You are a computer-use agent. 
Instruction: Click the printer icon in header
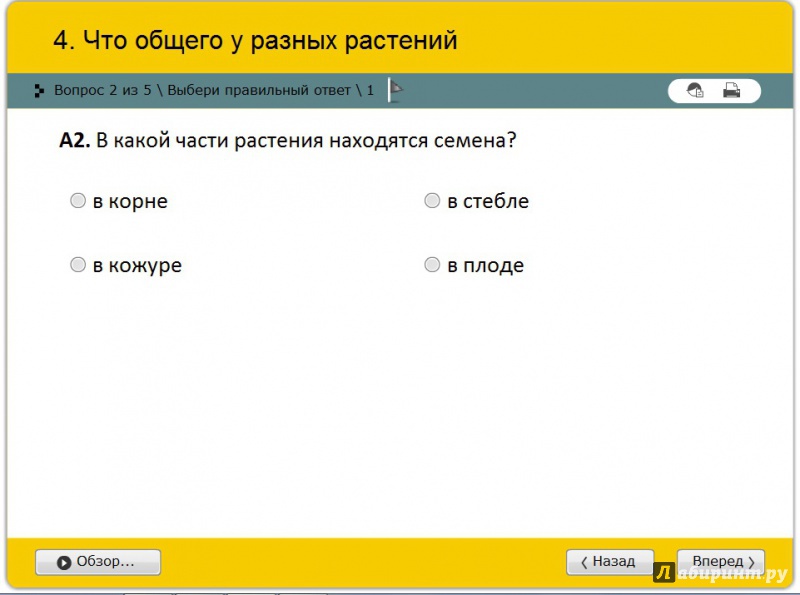732,91
